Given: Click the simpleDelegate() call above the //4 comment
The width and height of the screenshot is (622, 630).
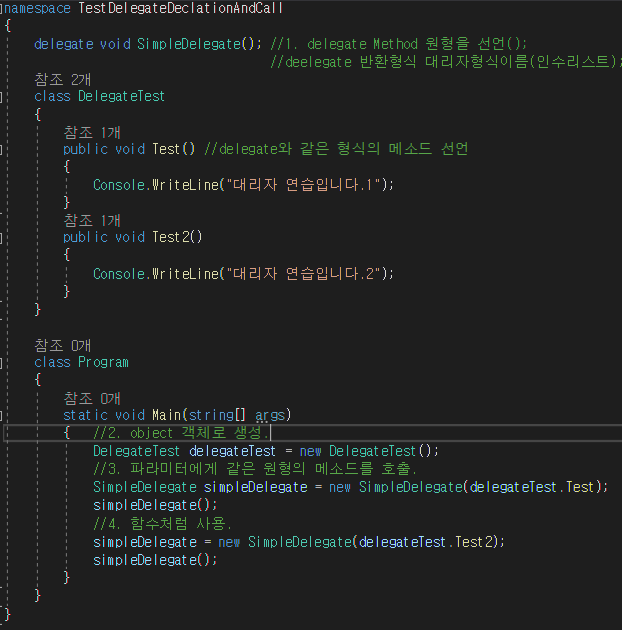Looking at the screenshot, I should 155,505.
